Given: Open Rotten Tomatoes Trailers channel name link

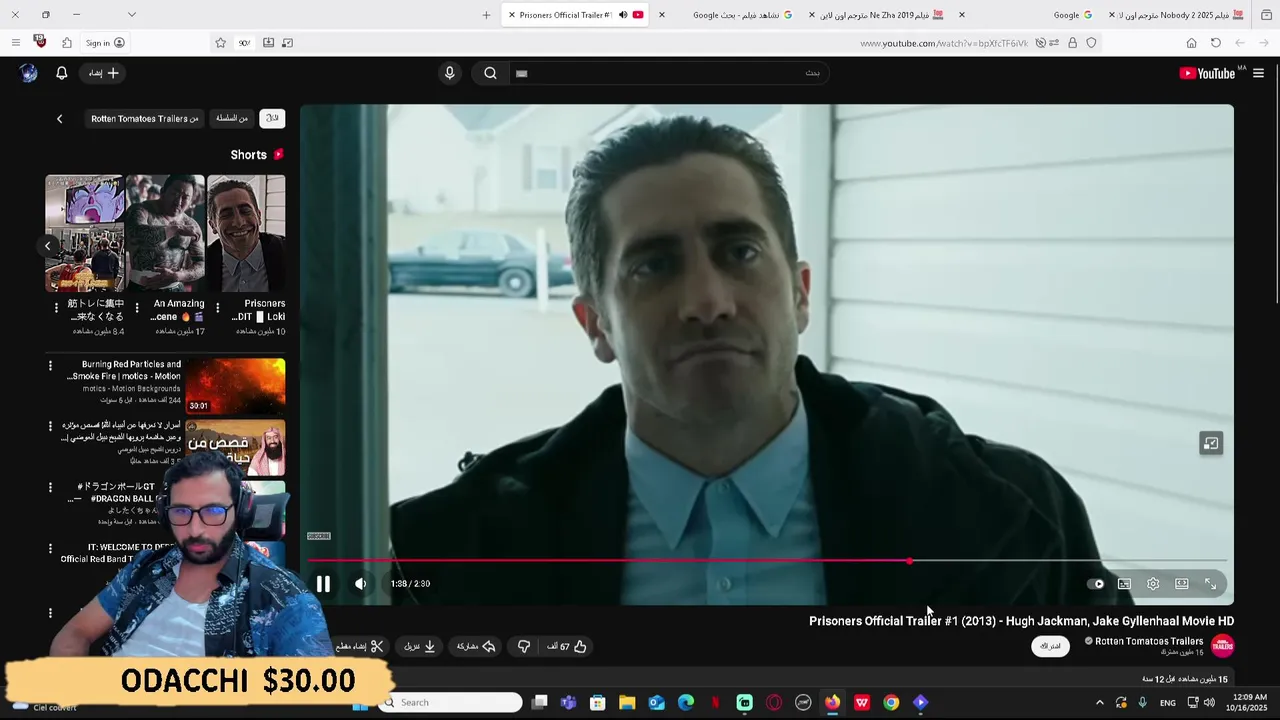Looking at the screenshot, I should click(x=1149, y=641).
